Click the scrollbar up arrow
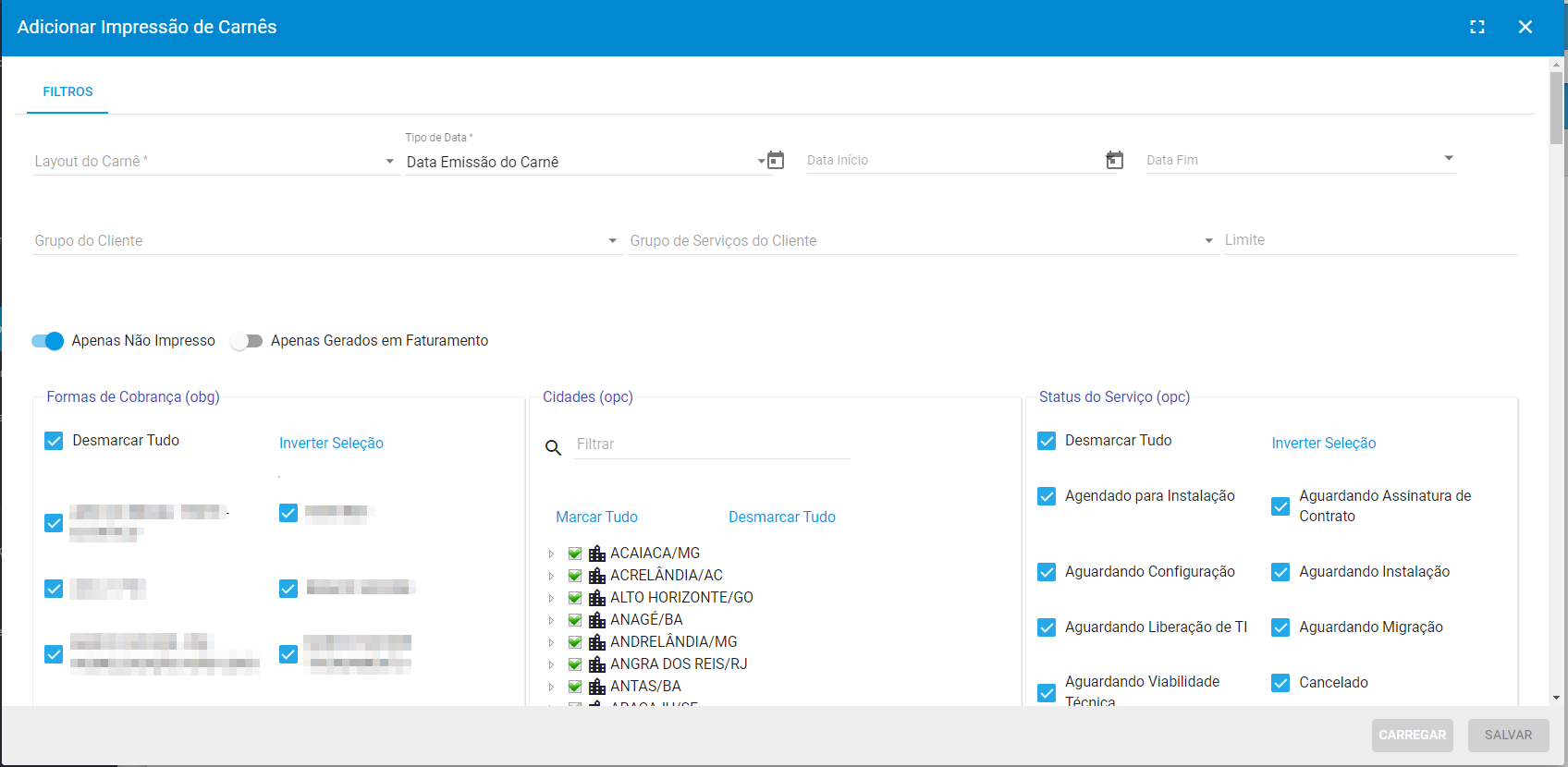This screenshot has width=1568, height=767. (x=1557, y=65)
